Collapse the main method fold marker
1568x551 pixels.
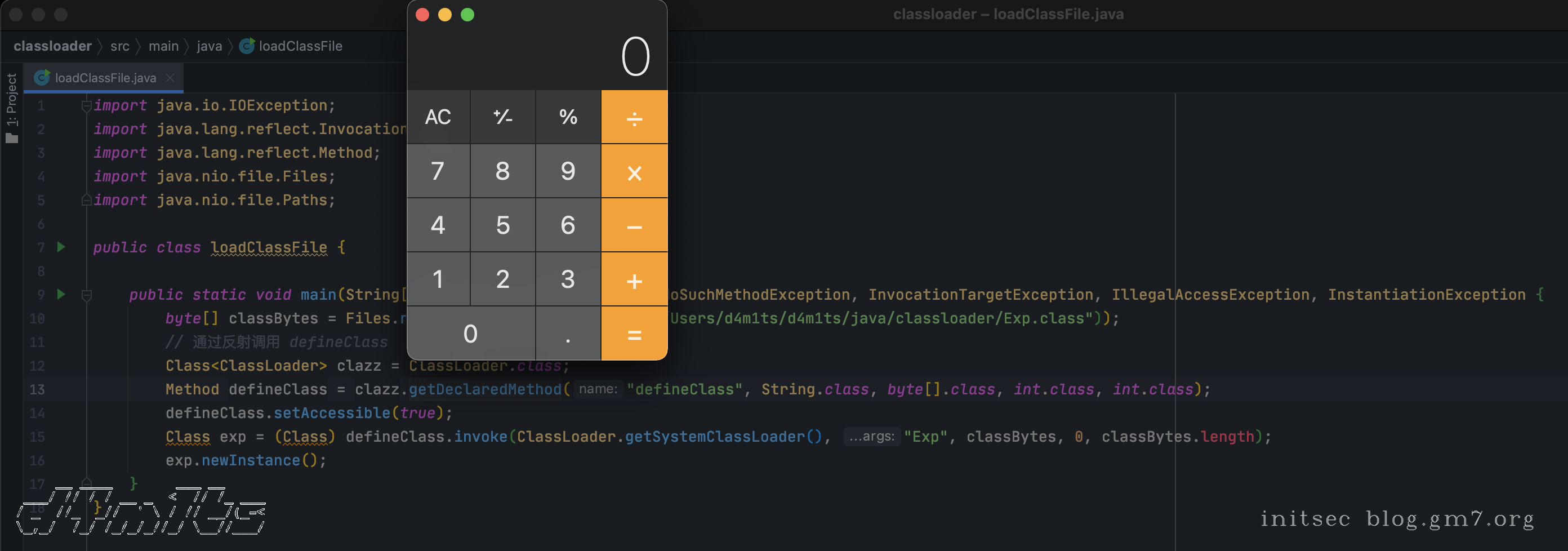pyautogui.click(x=86, y=295)
